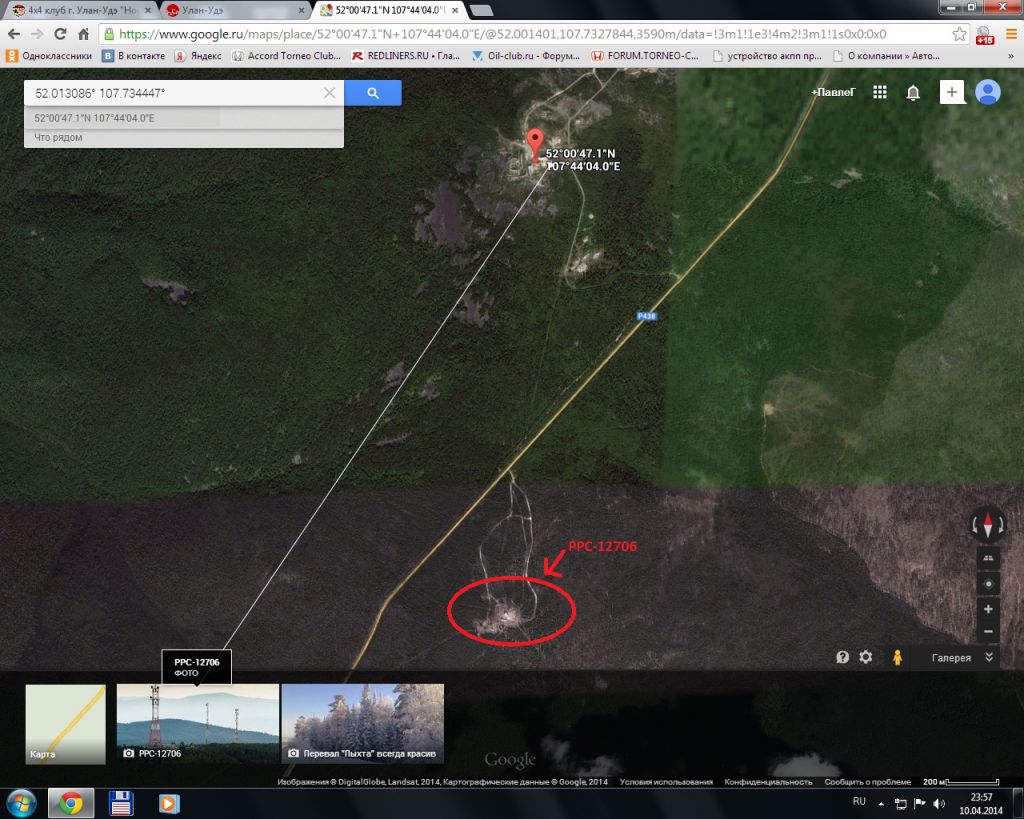Open the map help icon
Screen dimensions: 1024x819
click(x=843, y=657)
